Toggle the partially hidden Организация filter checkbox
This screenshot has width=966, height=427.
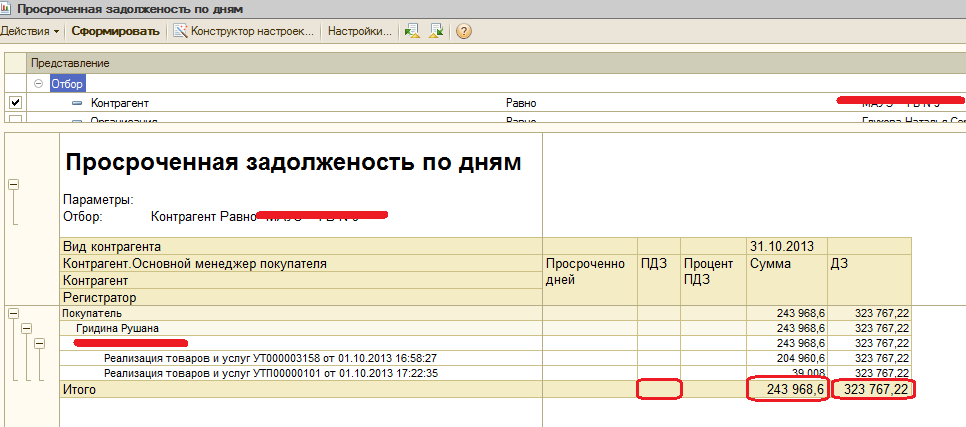(15, 121)
